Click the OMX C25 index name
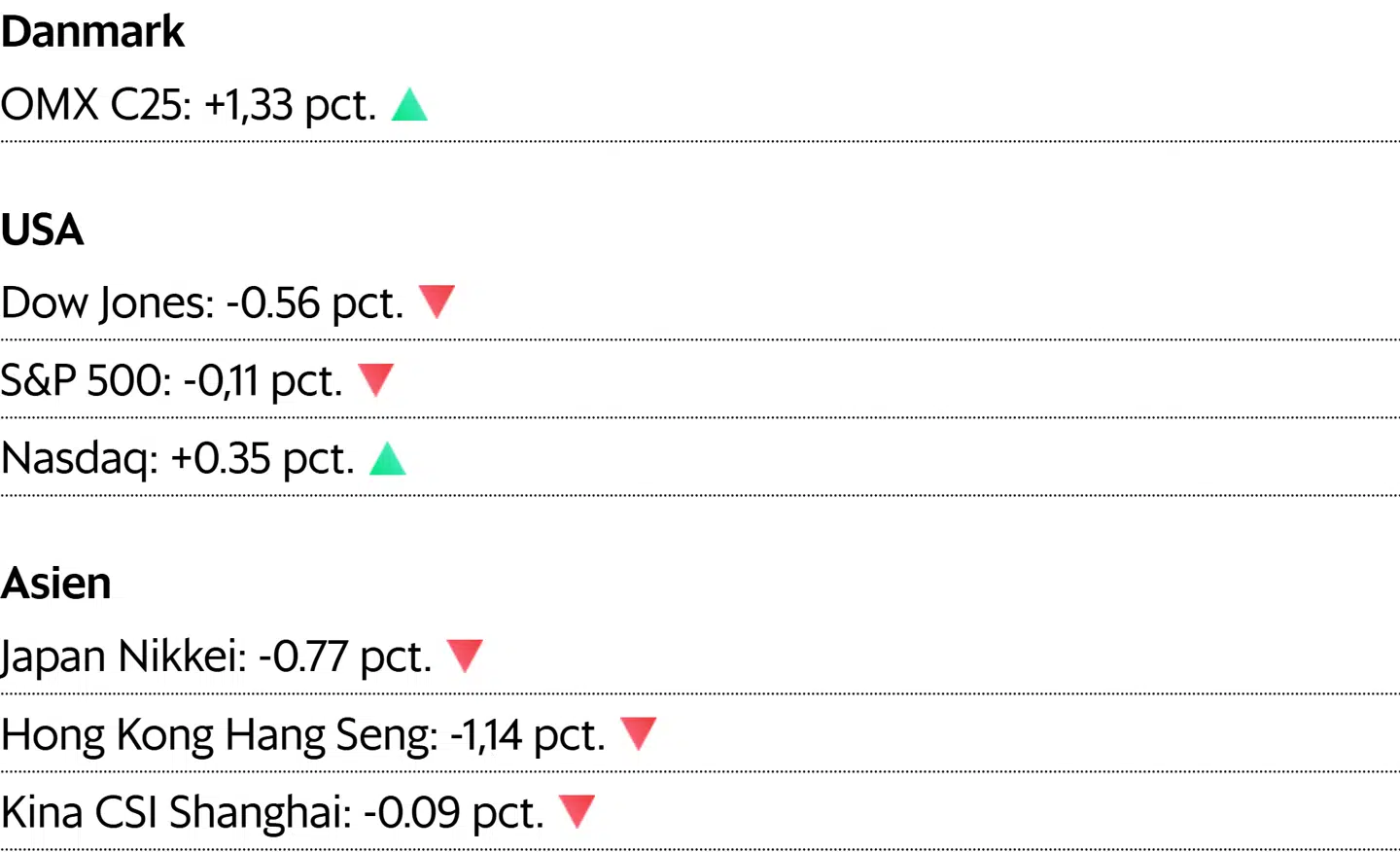 click(94, 105)
